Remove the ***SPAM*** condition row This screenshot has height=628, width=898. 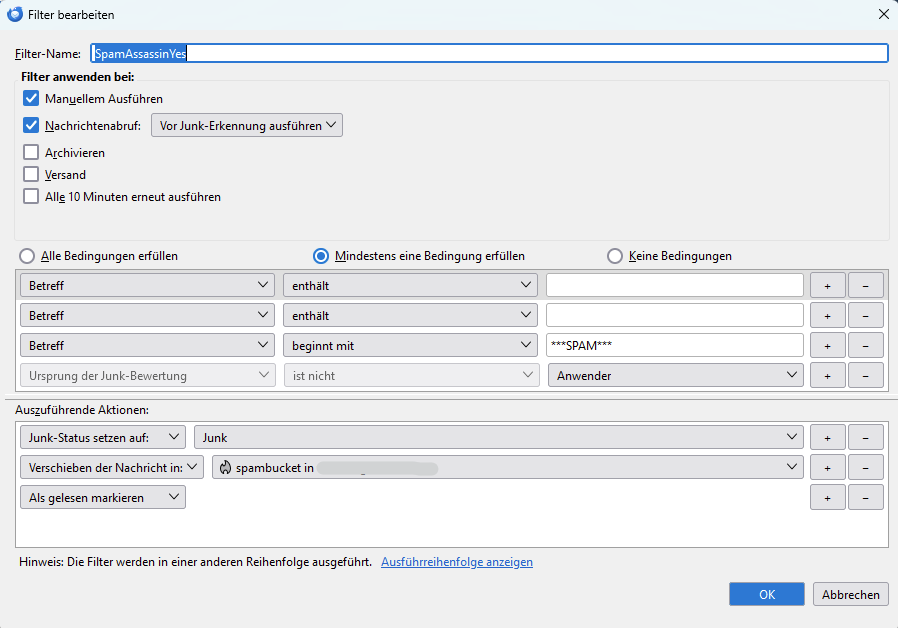[865, 345]
